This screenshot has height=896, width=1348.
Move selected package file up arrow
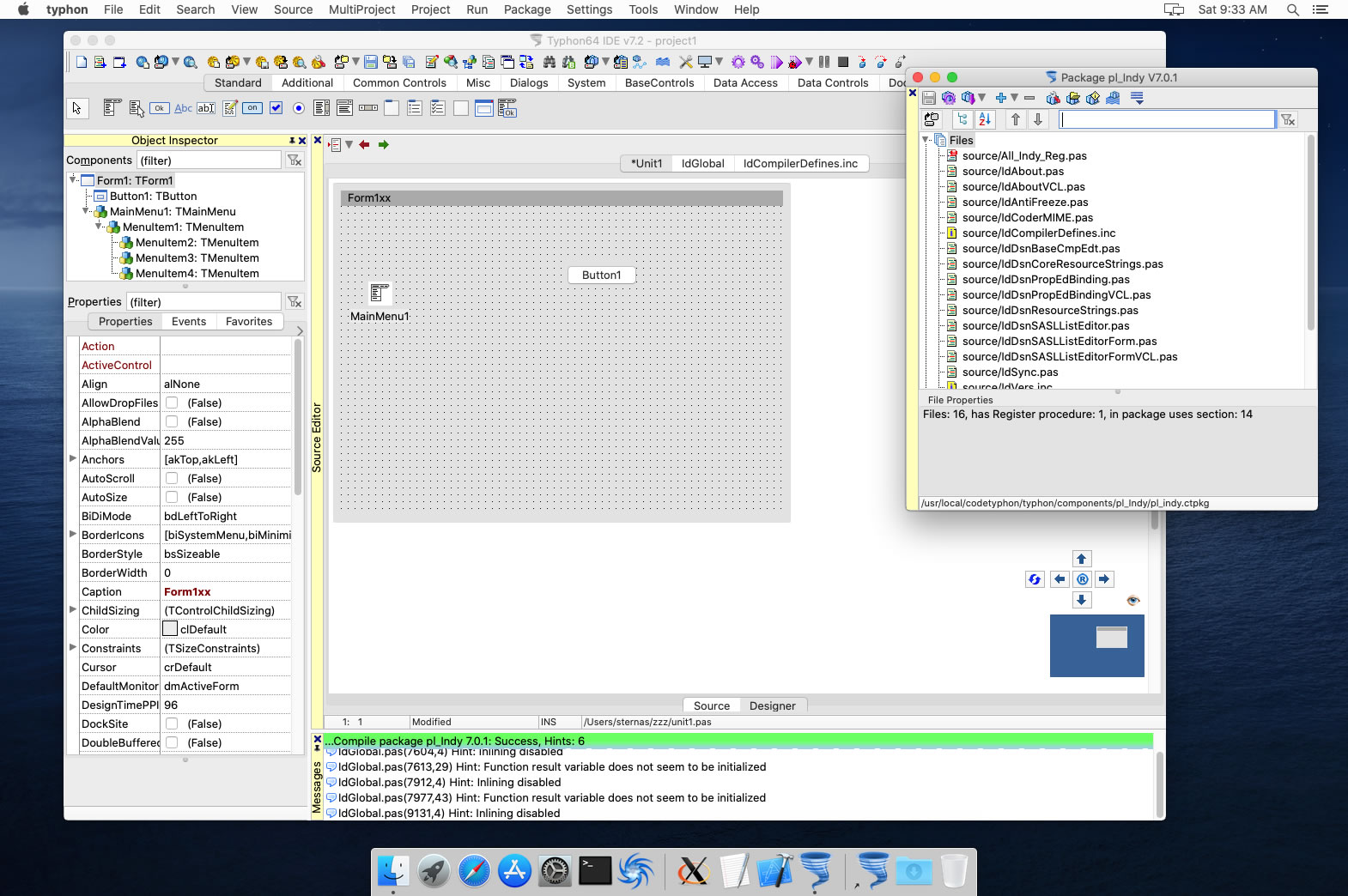tap(1016, 119)
